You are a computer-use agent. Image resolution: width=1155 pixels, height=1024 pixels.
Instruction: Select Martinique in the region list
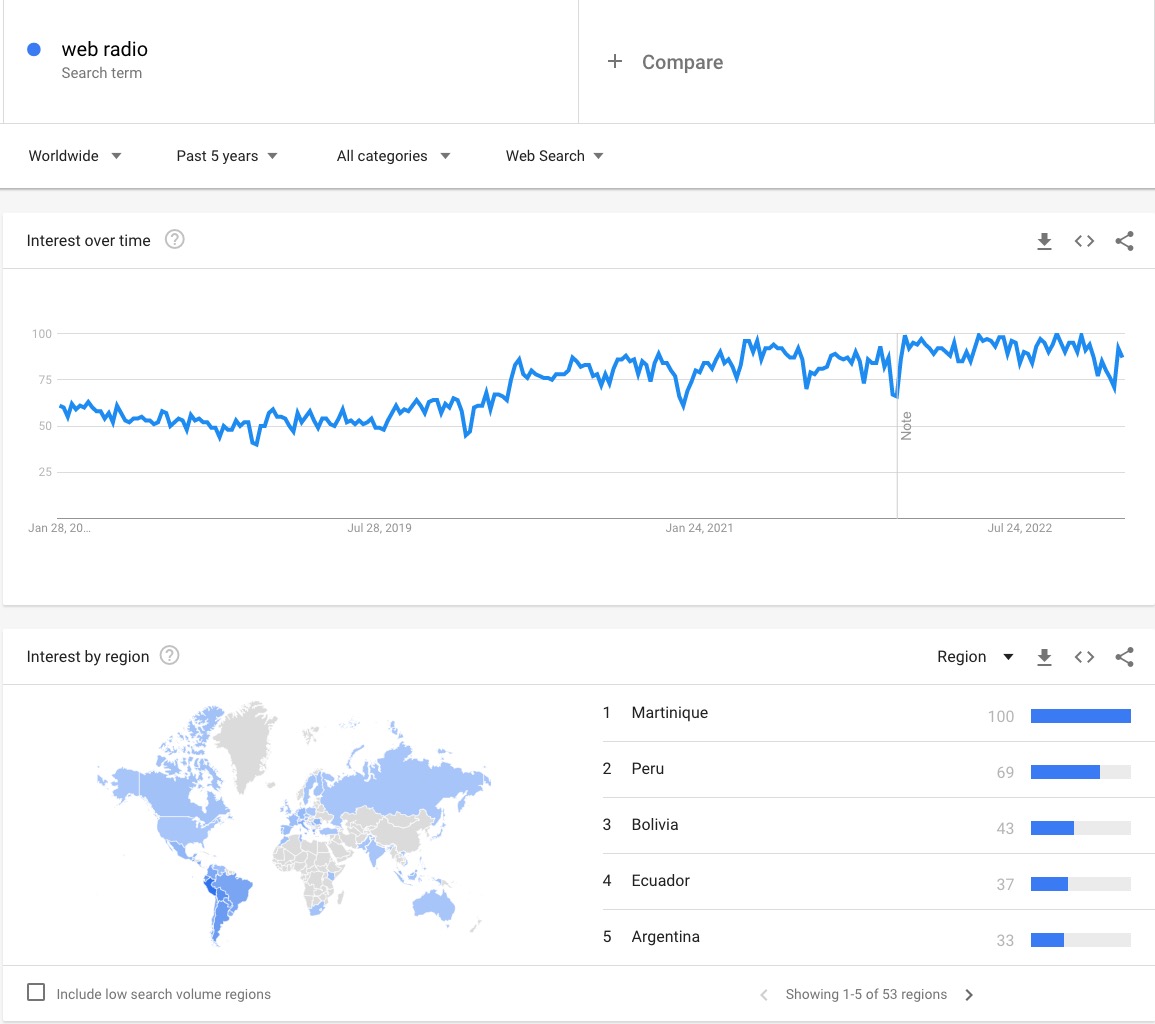click(669, 713)
